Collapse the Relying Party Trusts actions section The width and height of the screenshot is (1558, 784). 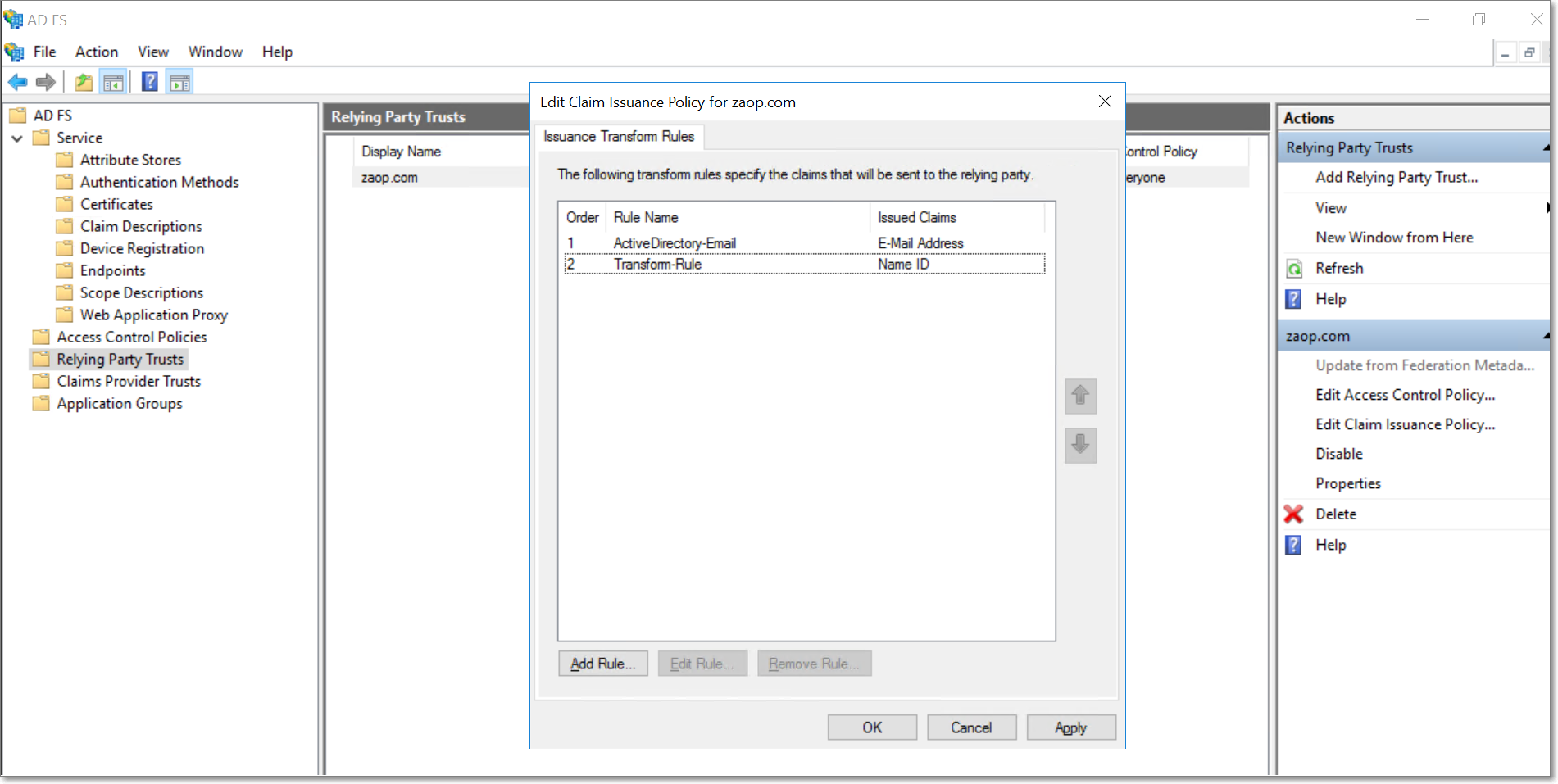[1546, 147]
